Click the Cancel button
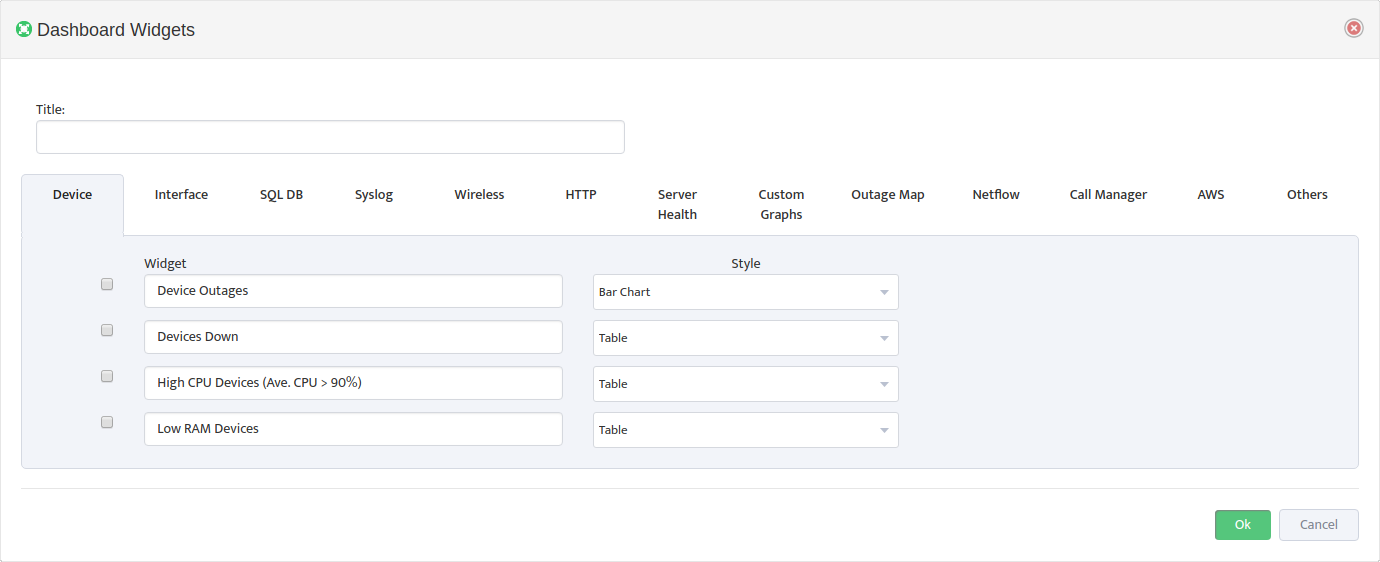The width and height of the screenshot is (1380, 562). pos(1319,525)
